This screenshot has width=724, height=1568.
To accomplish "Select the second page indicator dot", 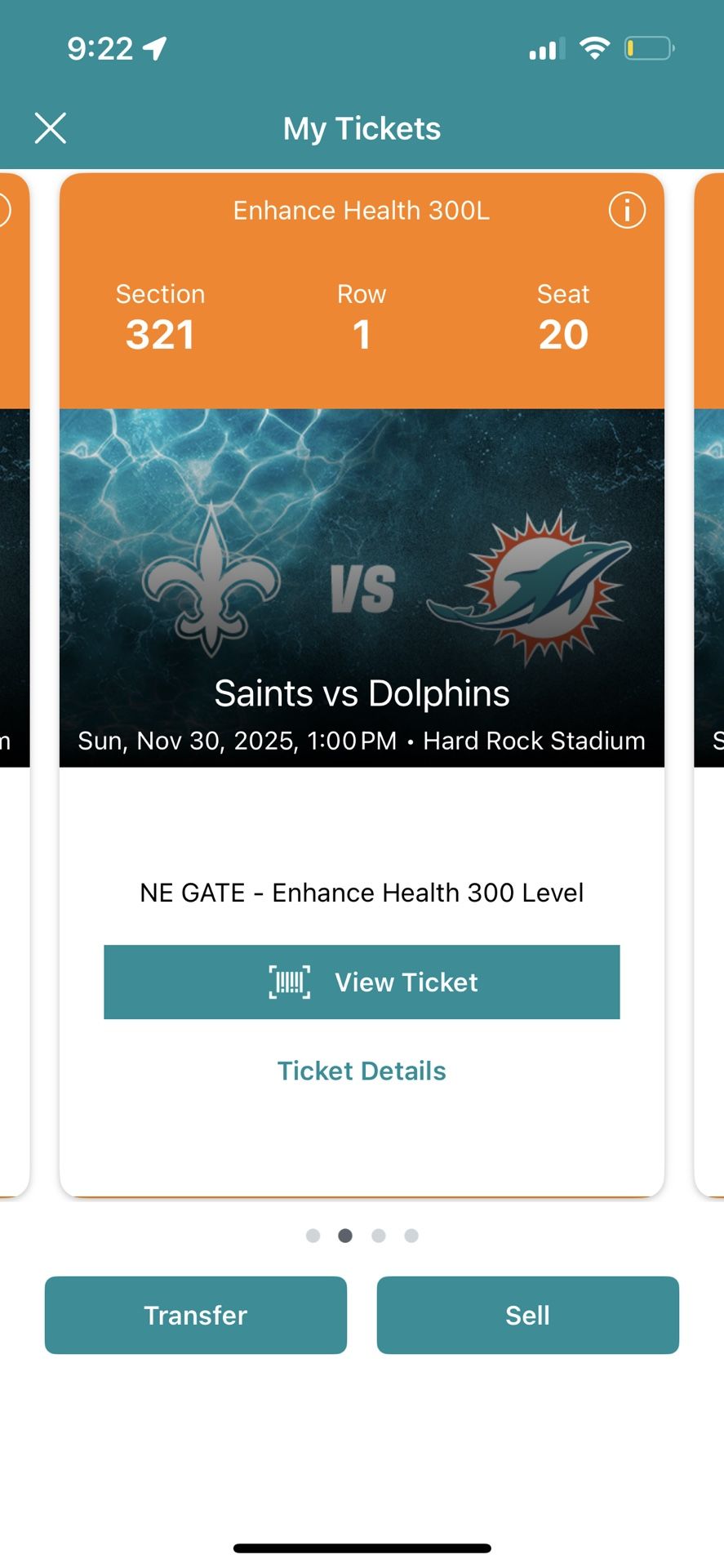I will pyautogui.click(x=345, y=1236).
